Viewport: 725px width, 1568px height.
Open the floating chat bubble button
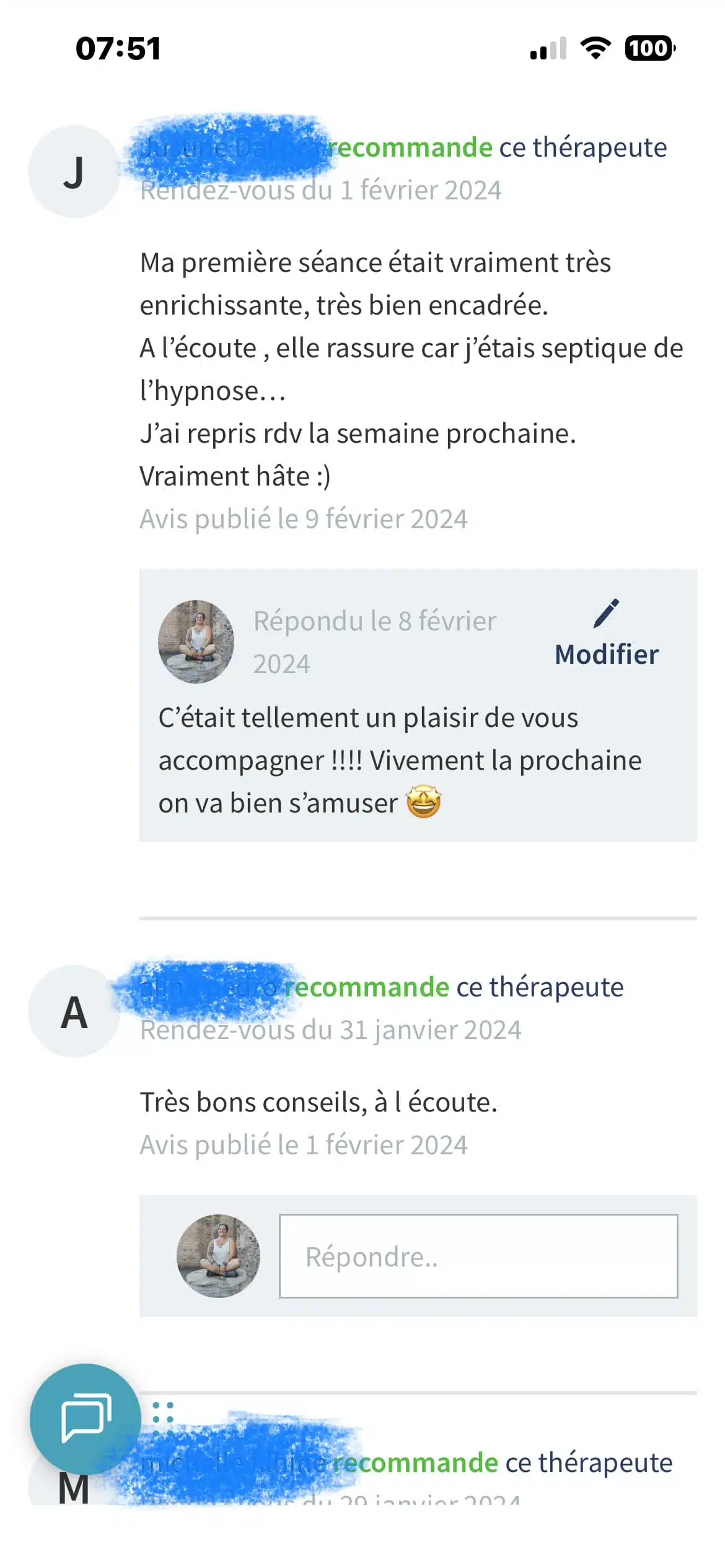click(86, 1418)
